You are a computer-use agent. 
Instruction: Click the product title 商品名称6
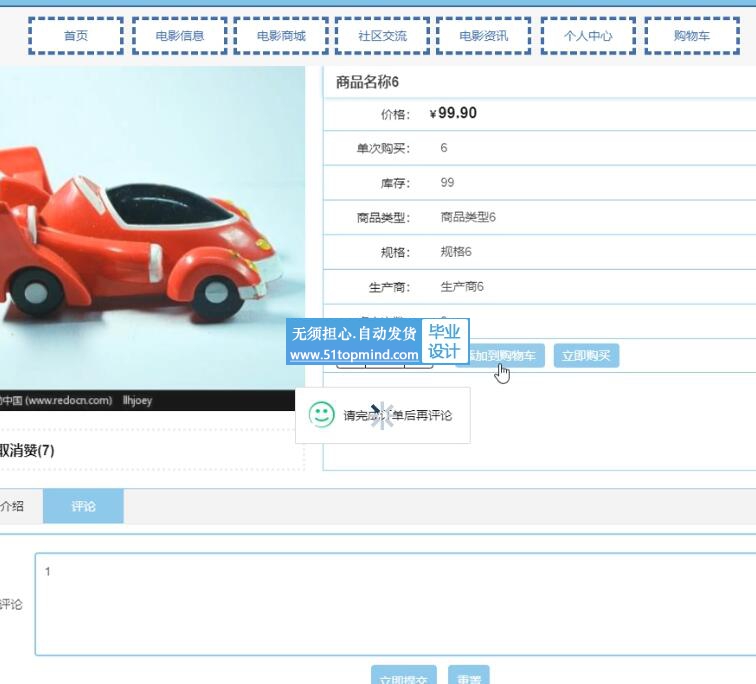[x=367, y=82]
